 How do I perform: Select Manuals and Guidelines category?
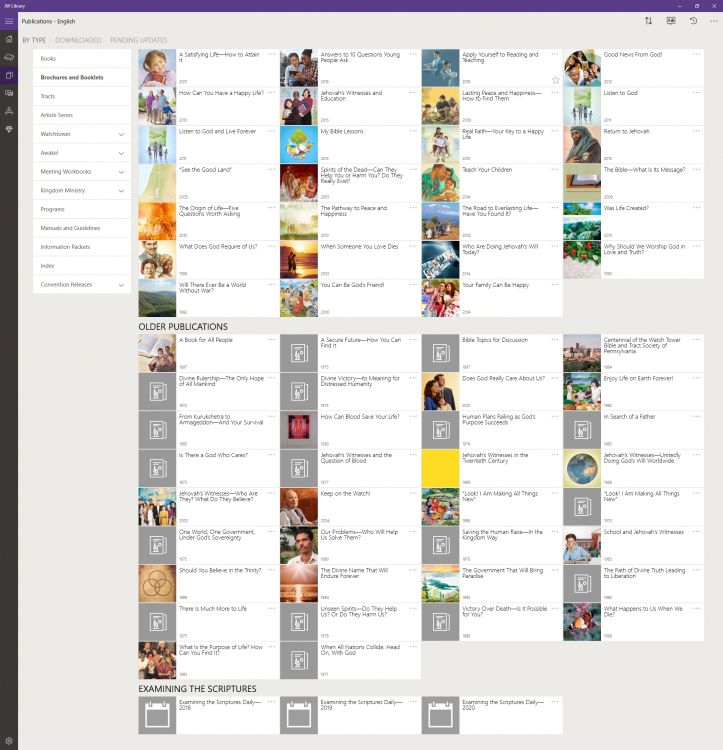click(82, 228)
